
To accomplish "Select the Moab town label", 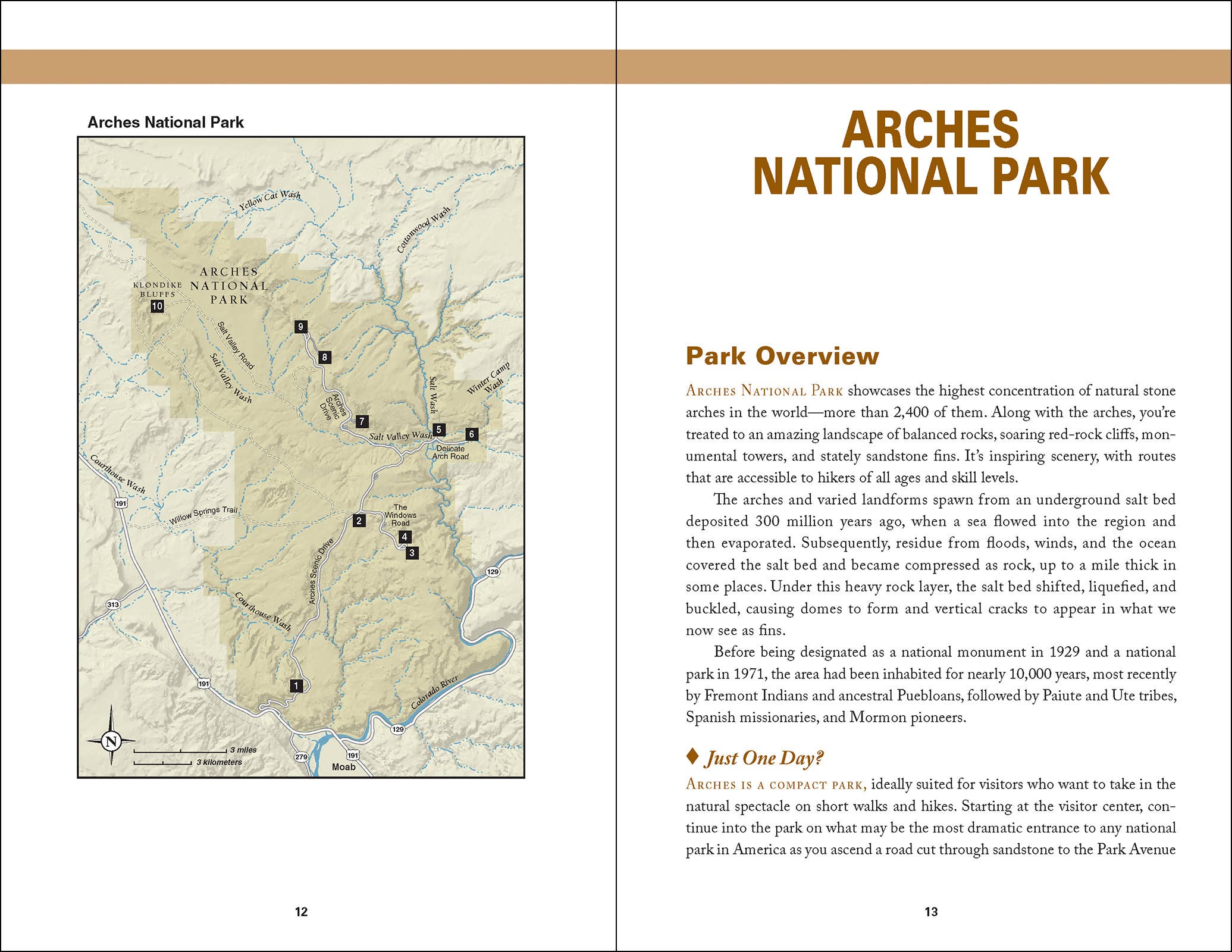I will coord(344,768).
